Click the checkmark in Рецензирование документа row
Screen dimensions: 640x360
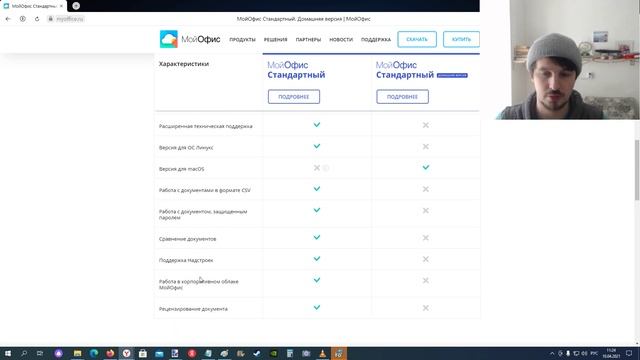[x=317, y=307]
